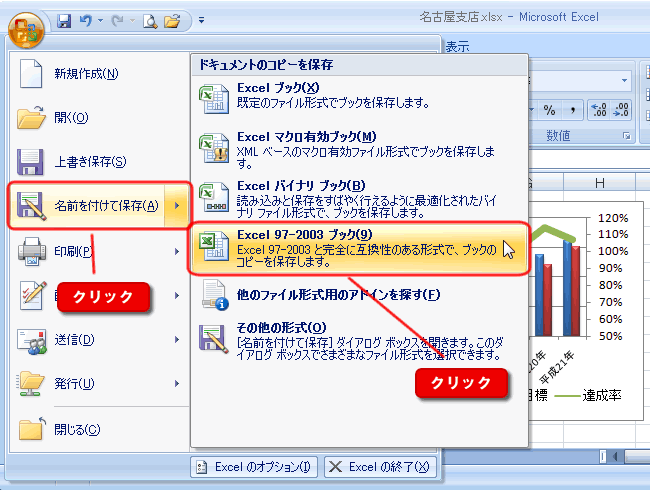Click the macro-enabled workbook icon with warning mark

[x=214, y=148]
